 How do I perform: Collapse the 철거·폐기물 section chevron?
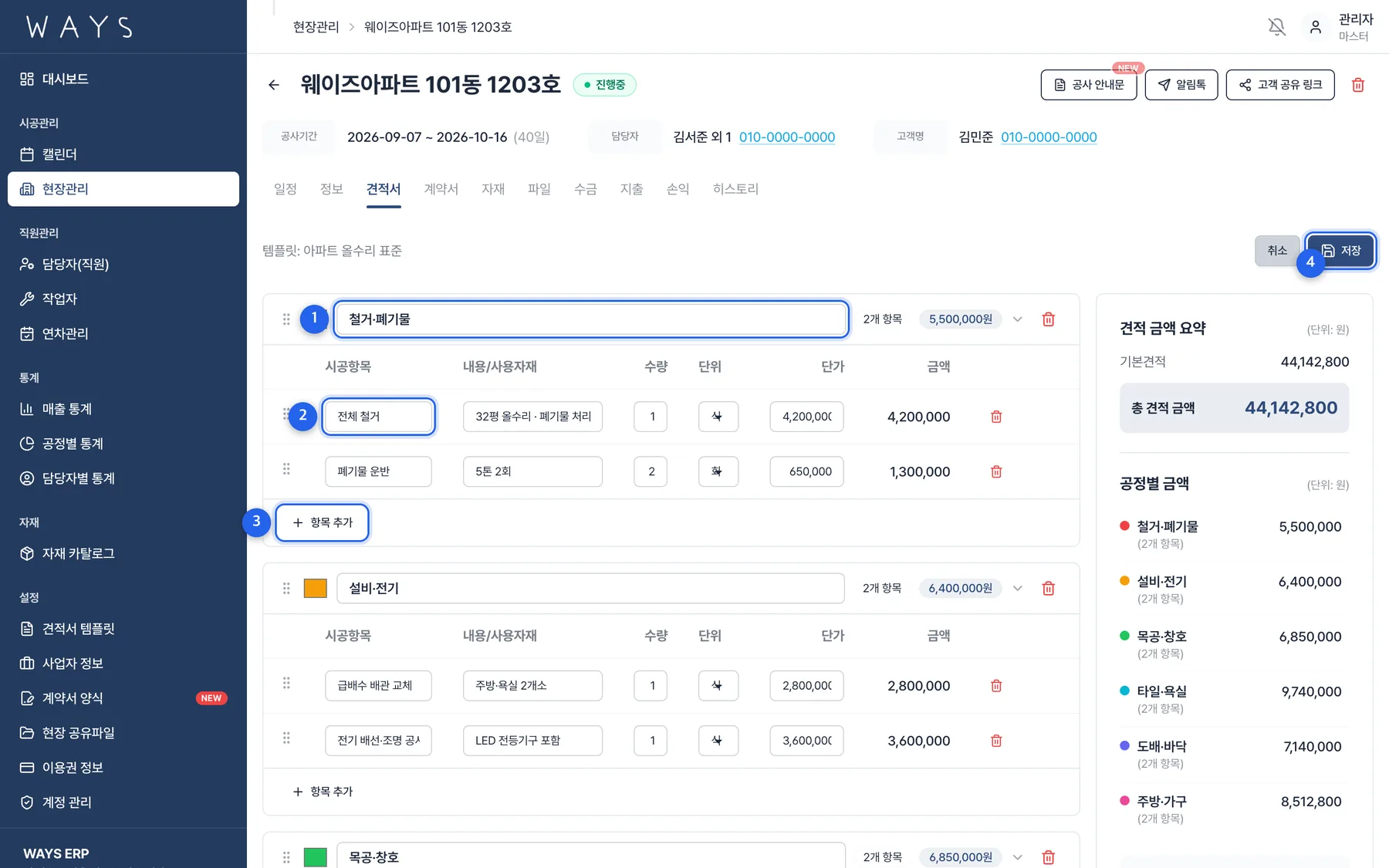[x=1018, y=319]
